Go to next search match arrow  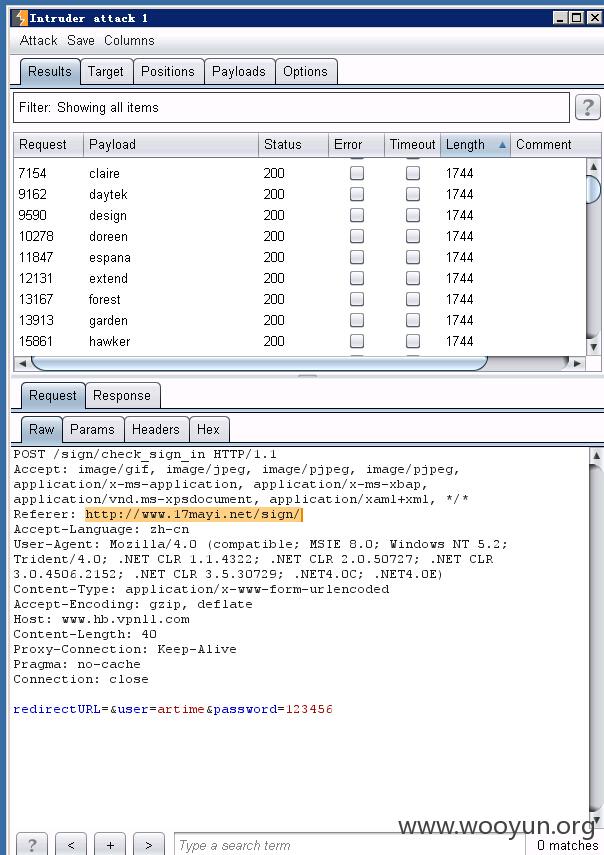pos(149,845)
